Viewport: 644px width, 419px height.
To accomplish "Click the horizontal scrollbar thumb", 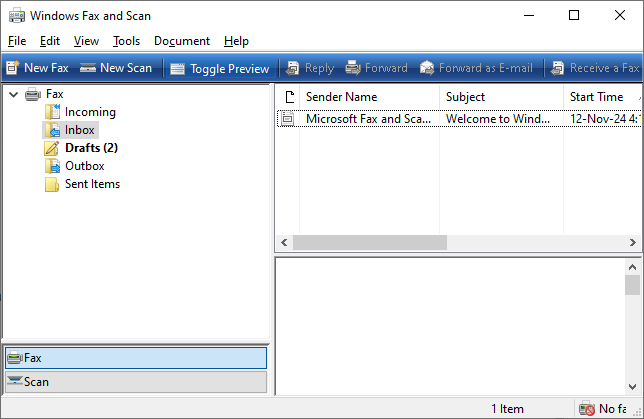I will tap(370, 242).
